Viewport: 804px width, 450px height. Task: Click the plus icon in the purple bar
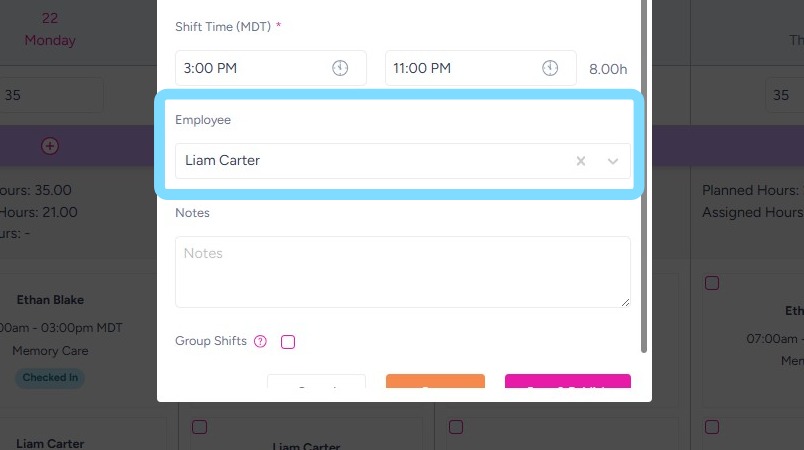[49, 145]
